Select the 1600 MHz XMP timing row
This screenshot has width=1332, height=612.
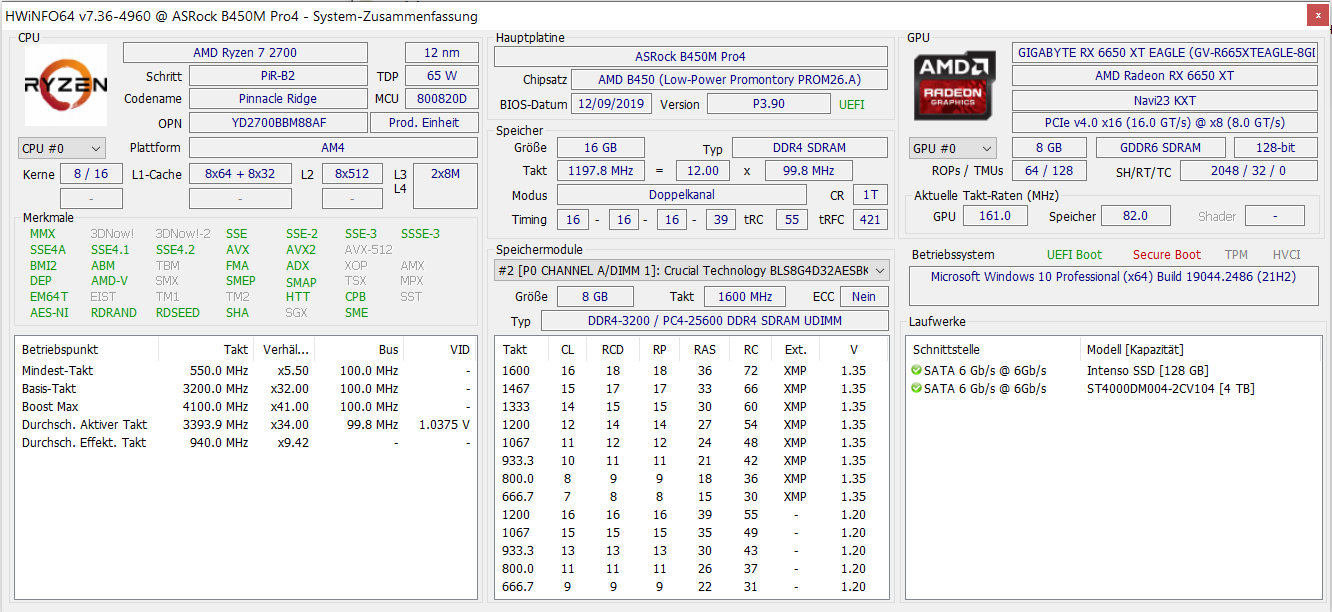pyautogui.click(x=691, y=371)
